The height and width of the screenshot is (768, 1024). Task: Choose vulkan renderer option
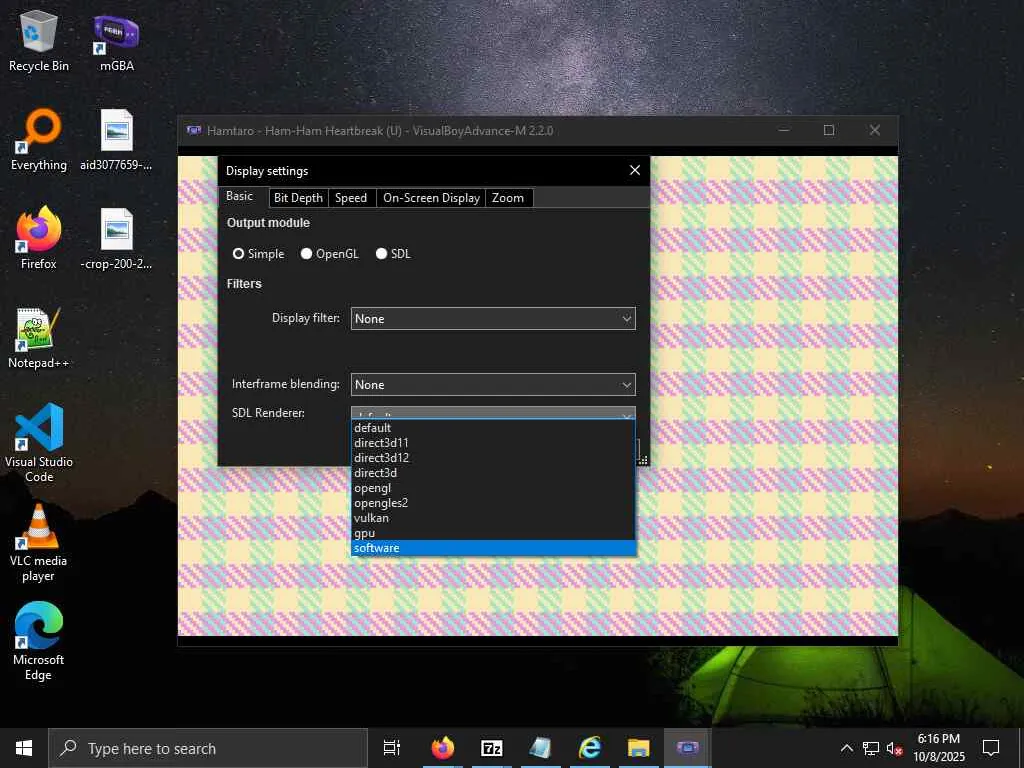click(x=493, y=518)
